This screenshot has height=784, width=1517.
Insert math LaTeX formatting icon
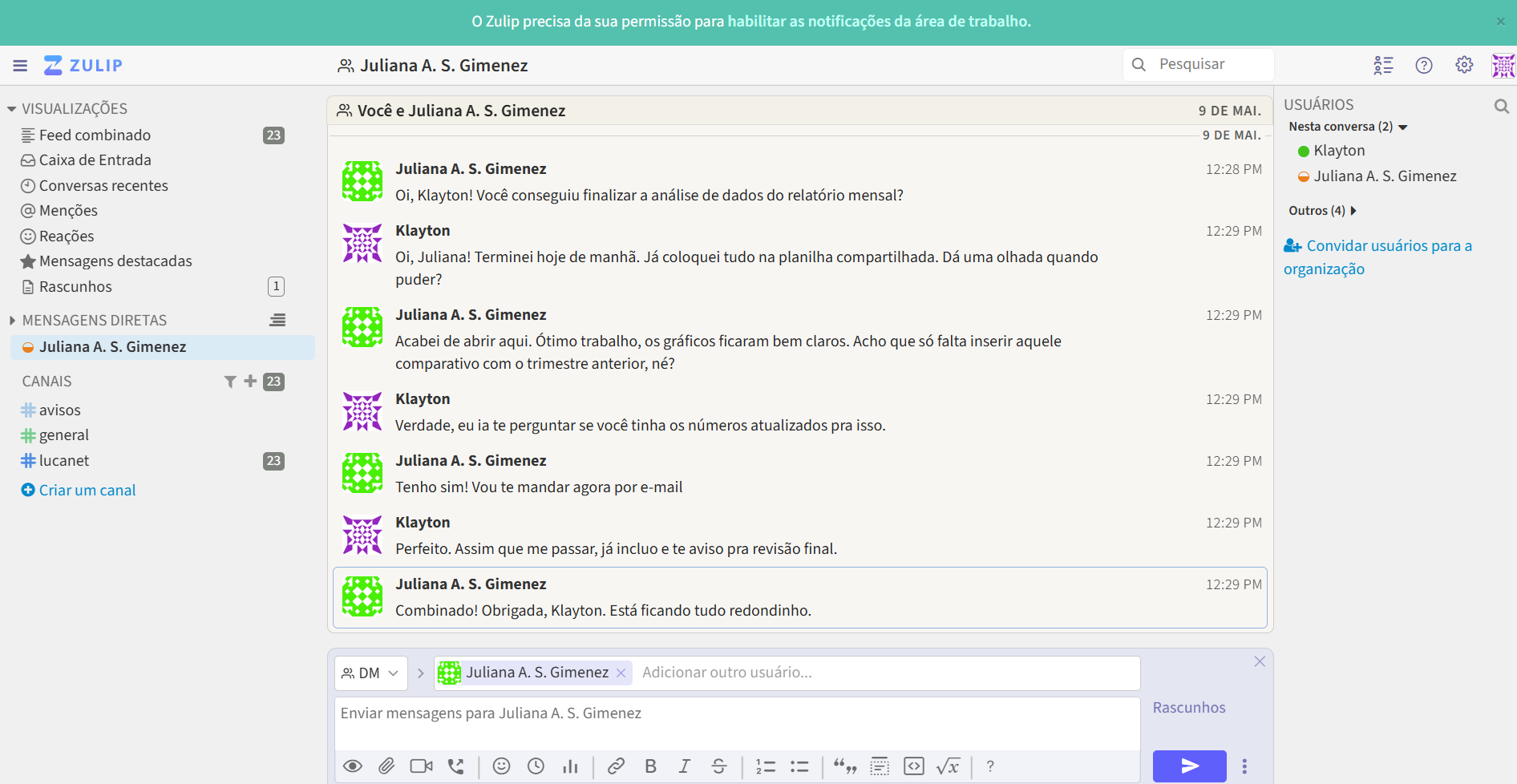tap(948, 766)
